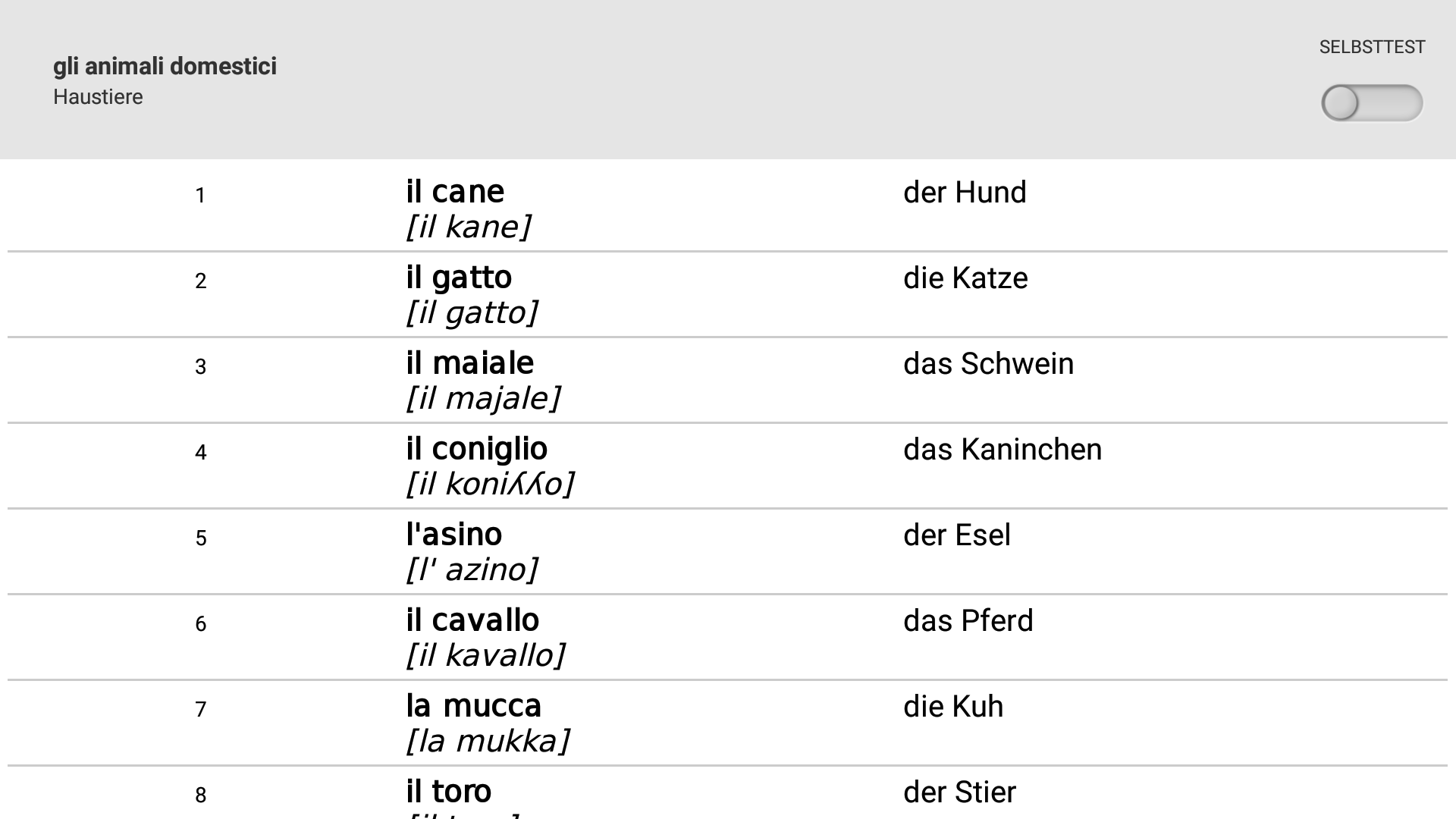Tap the SELBSTTEST label

click(1372, 47)
